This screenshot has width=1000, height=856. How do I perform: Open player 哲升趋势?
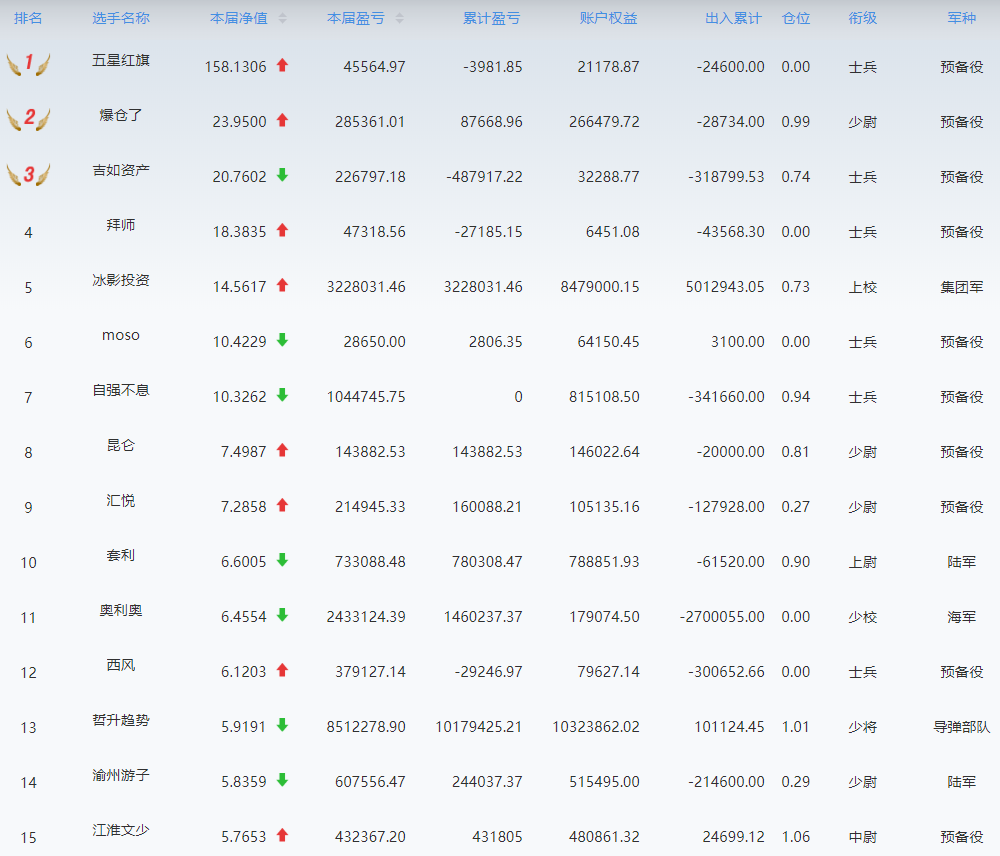click(121, 721)
